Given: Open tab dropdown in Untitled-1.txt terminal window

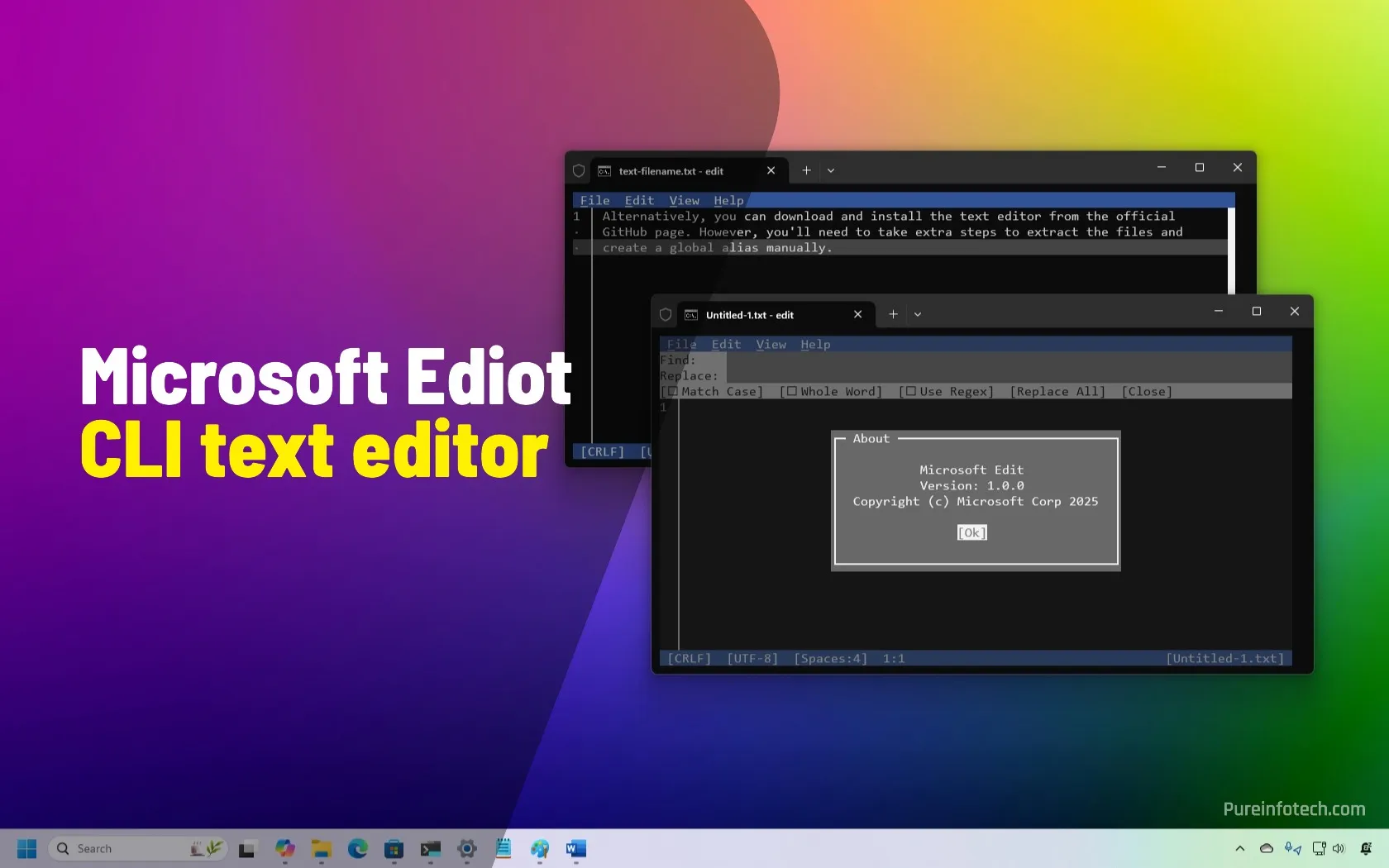Looking at the screenshot, I should point(918,315).
